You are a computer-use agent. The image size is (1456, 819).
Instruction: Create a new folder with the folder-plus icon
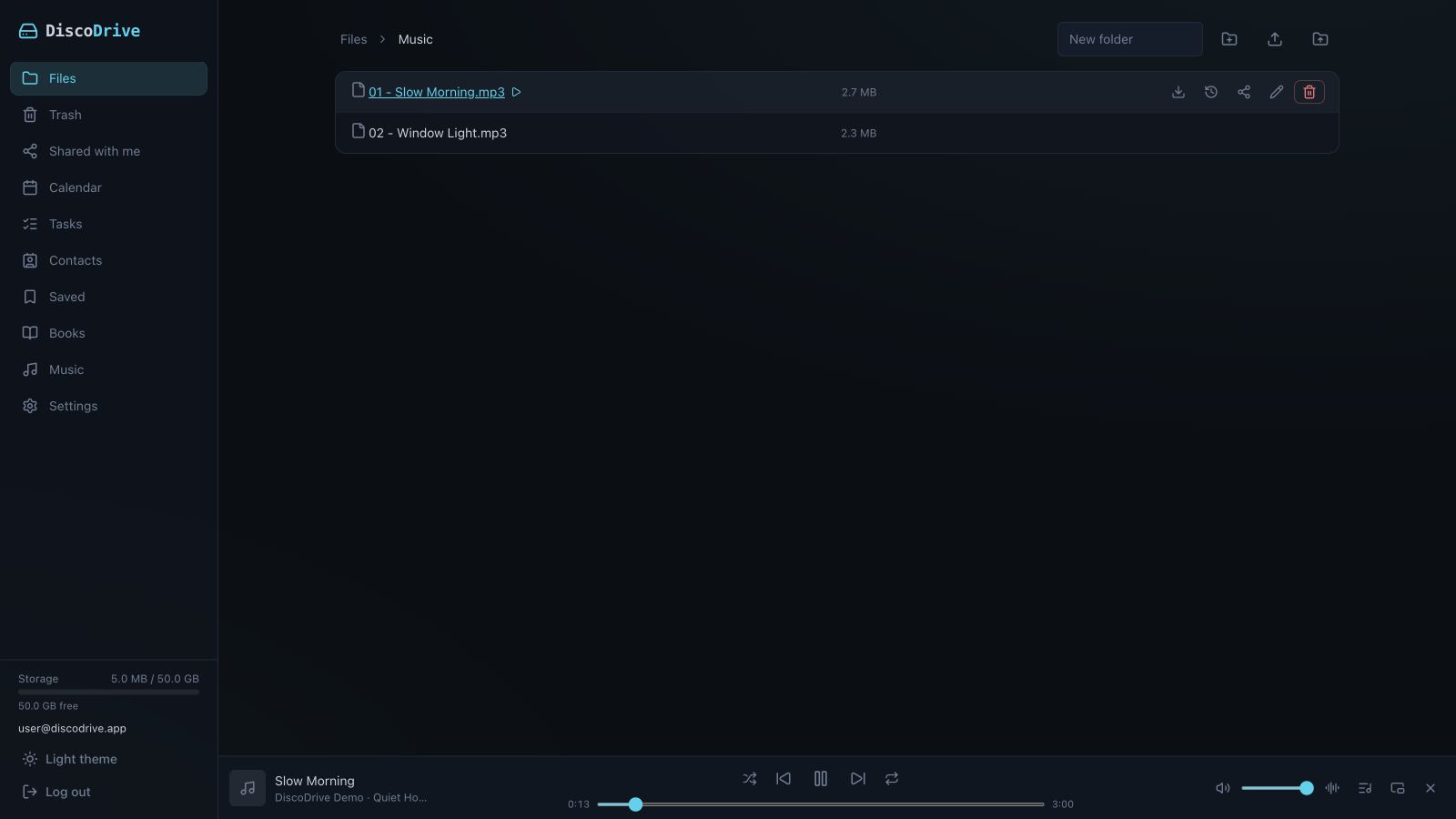1229,39
